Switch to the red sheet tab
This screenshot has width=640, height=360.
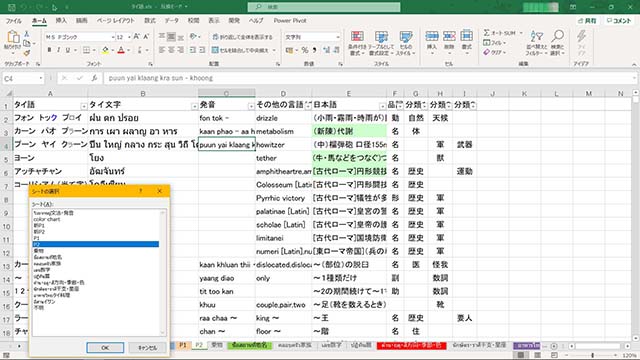click(x=411, y=345)
